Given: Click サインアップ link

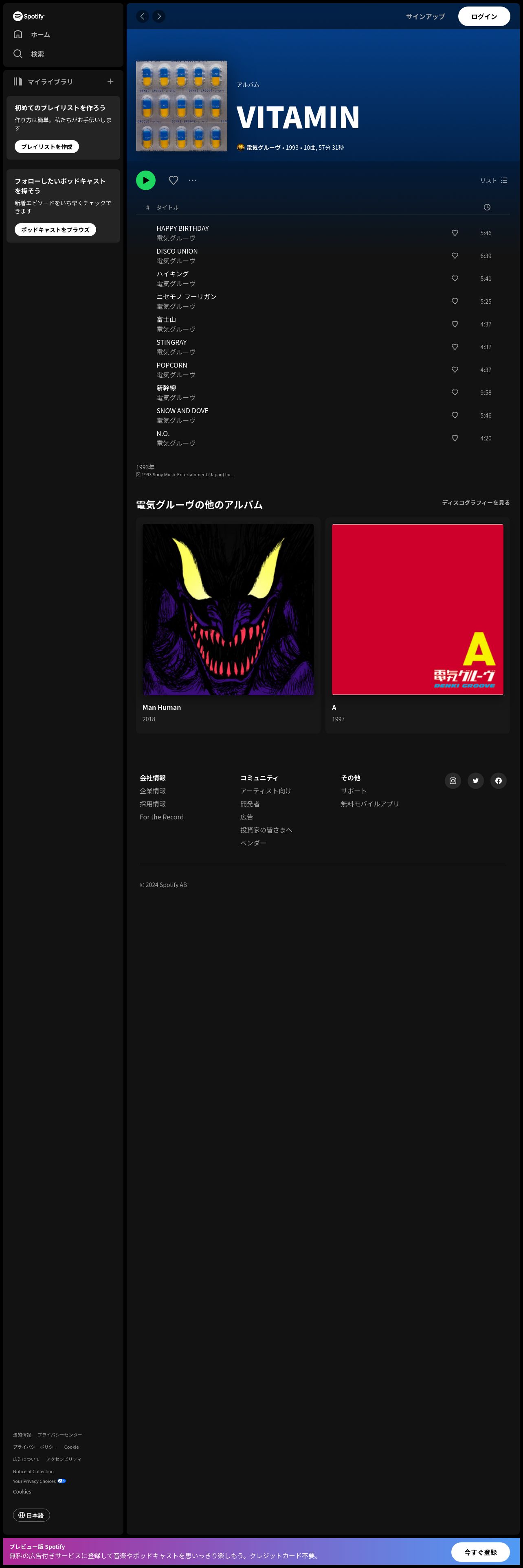Looking at the screenshot, I should [426, 16].
